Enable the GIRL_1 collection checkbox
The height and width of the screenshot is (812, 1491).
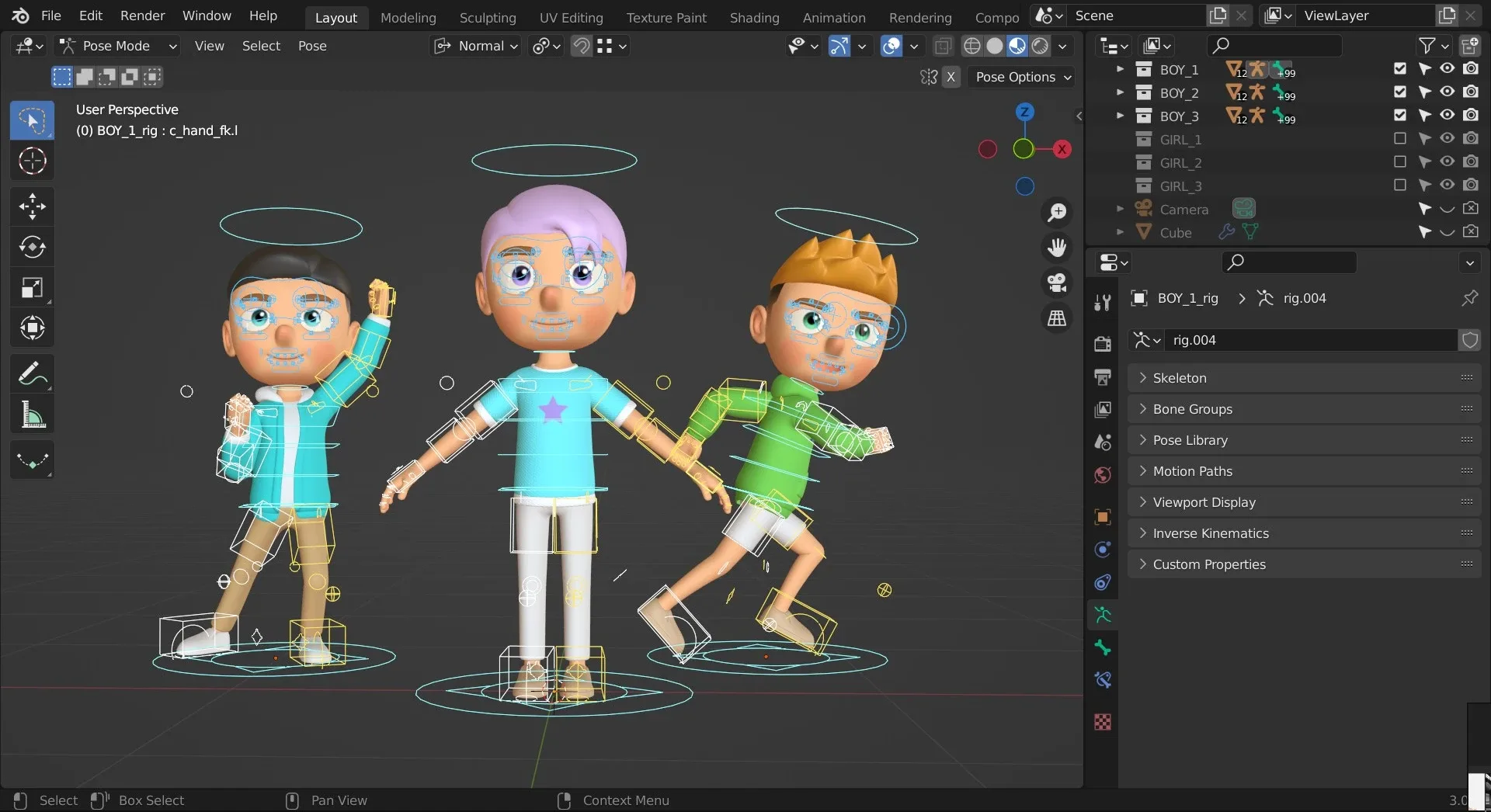click(1400, 138)
